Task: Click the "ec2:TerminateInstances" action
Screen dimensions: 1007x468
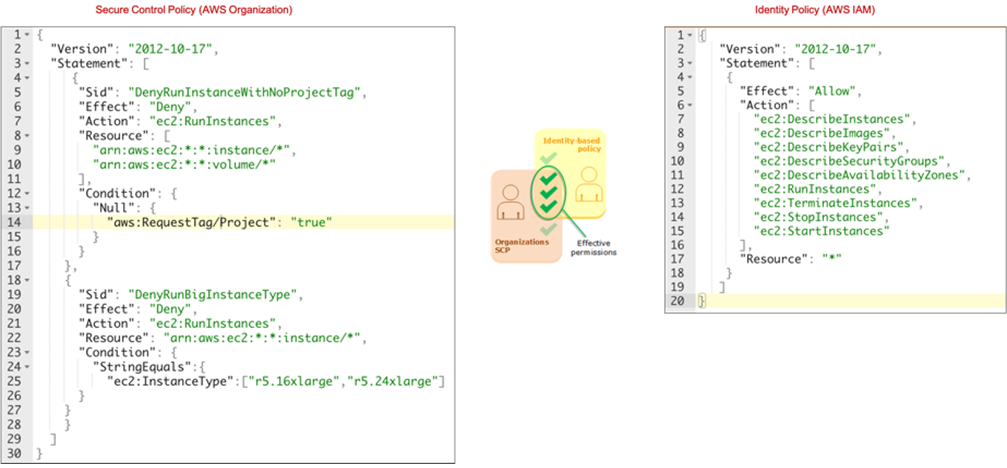Action: click(837, 203)
